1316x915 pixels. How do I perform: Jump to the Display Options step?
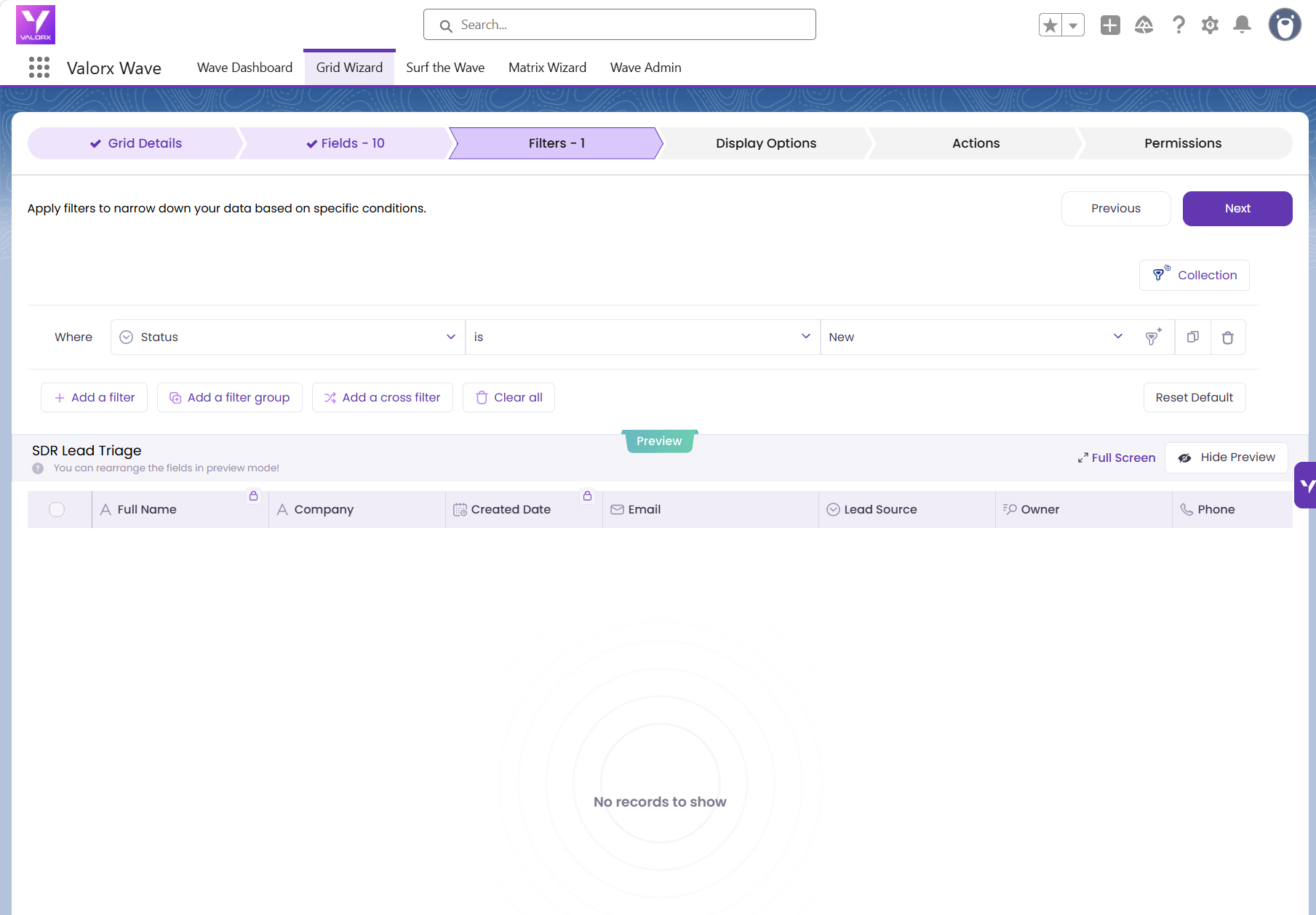766,143
